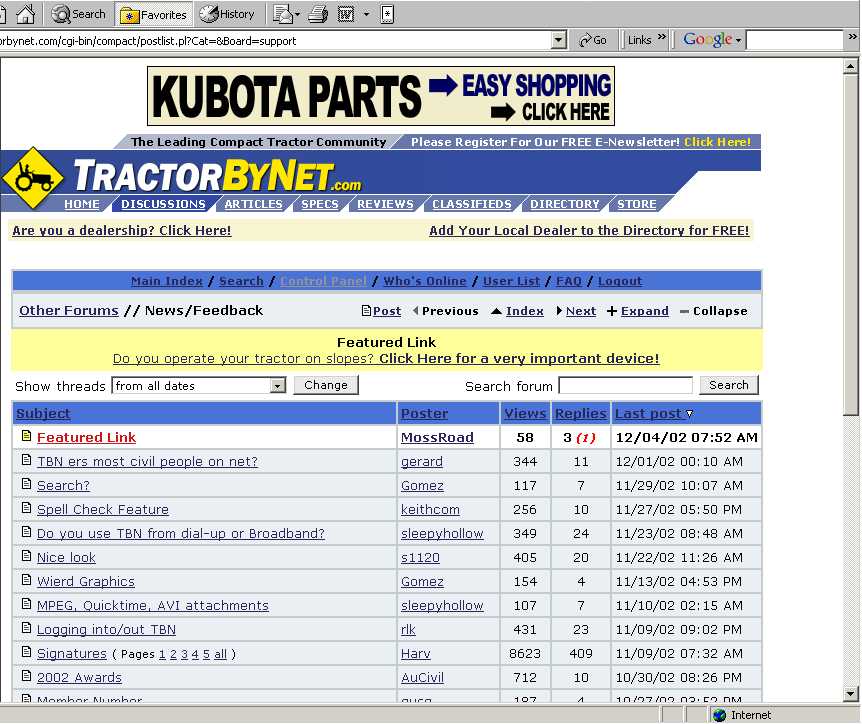Click the scrollbar up arrow

tap(850, 67)
